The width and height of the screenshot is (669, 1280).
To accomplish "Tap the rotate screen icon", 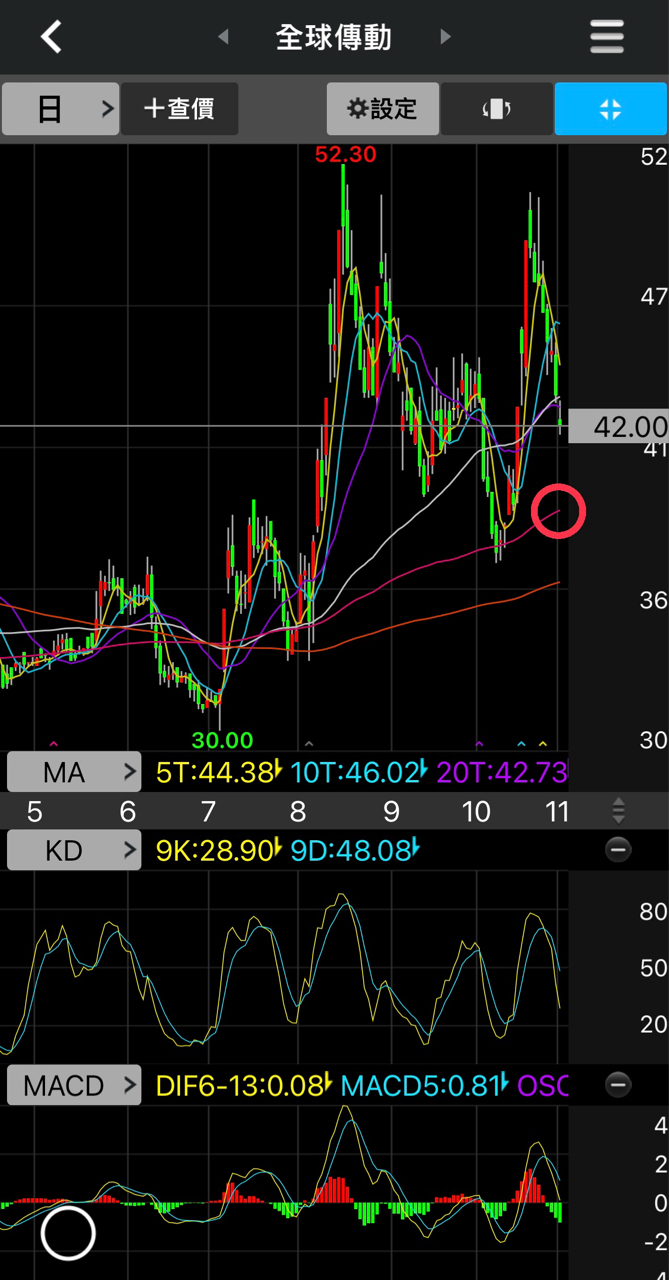I will point(497,109).
